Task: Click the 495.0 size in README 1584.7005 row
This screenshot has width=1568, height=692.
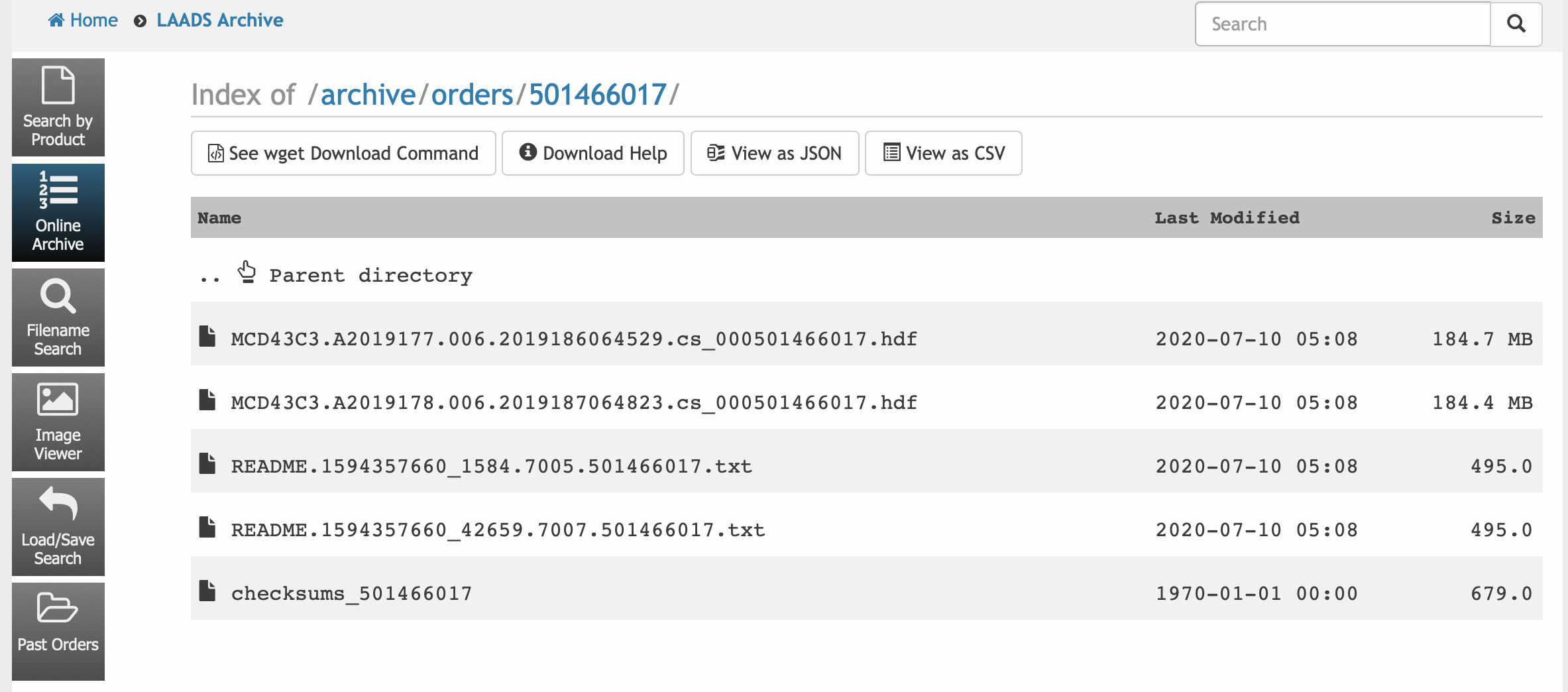Action: pos(1502,467)
